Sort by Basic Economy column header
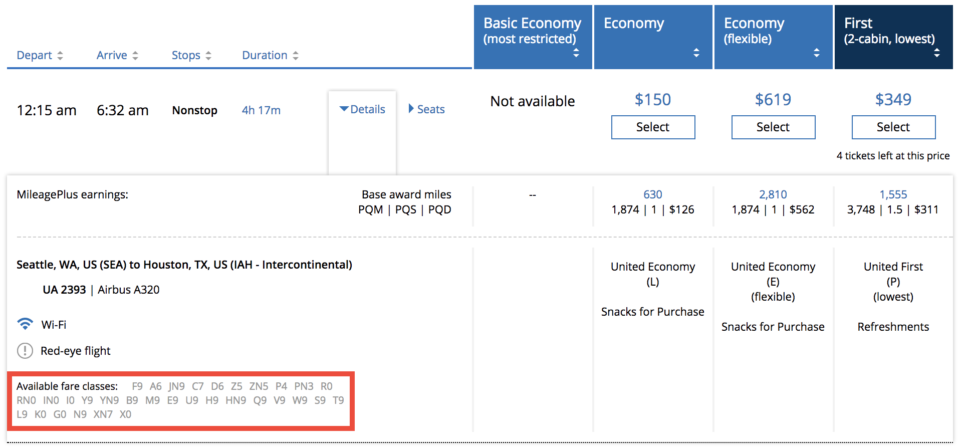960x448 pixels. 533,37
